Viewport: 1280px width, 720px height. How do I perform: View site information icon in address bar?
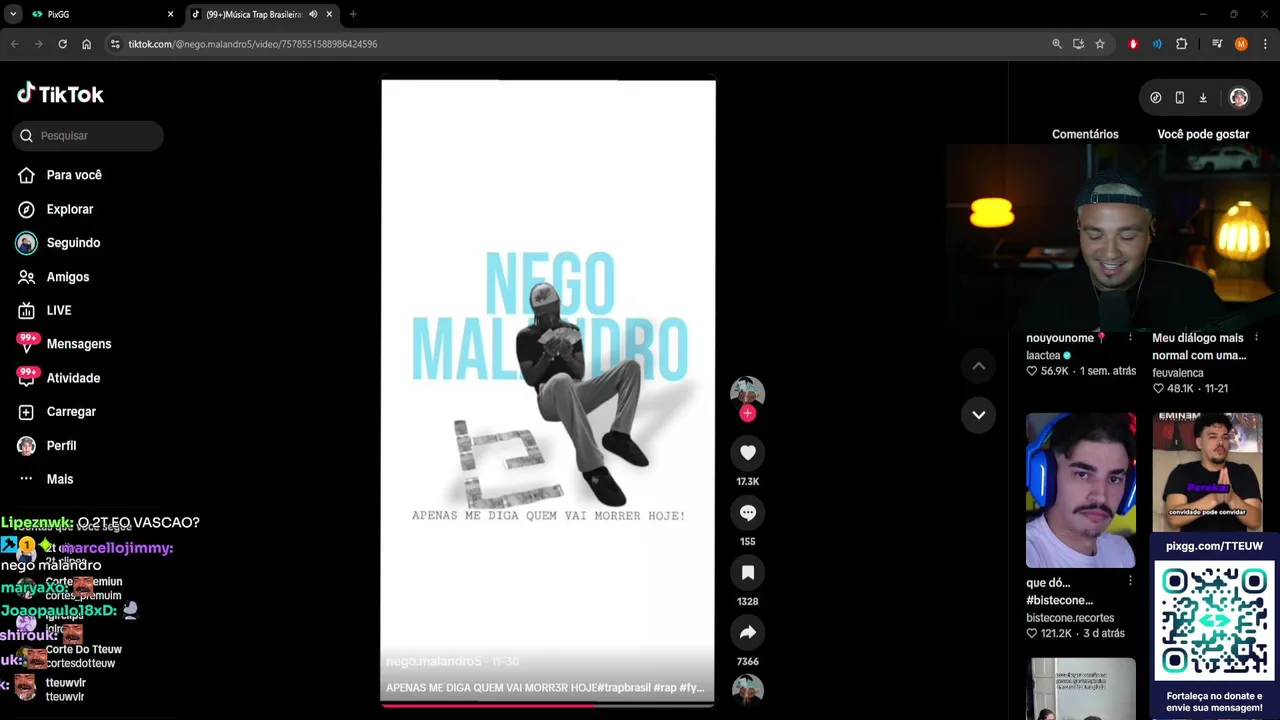tap(116, 44)
